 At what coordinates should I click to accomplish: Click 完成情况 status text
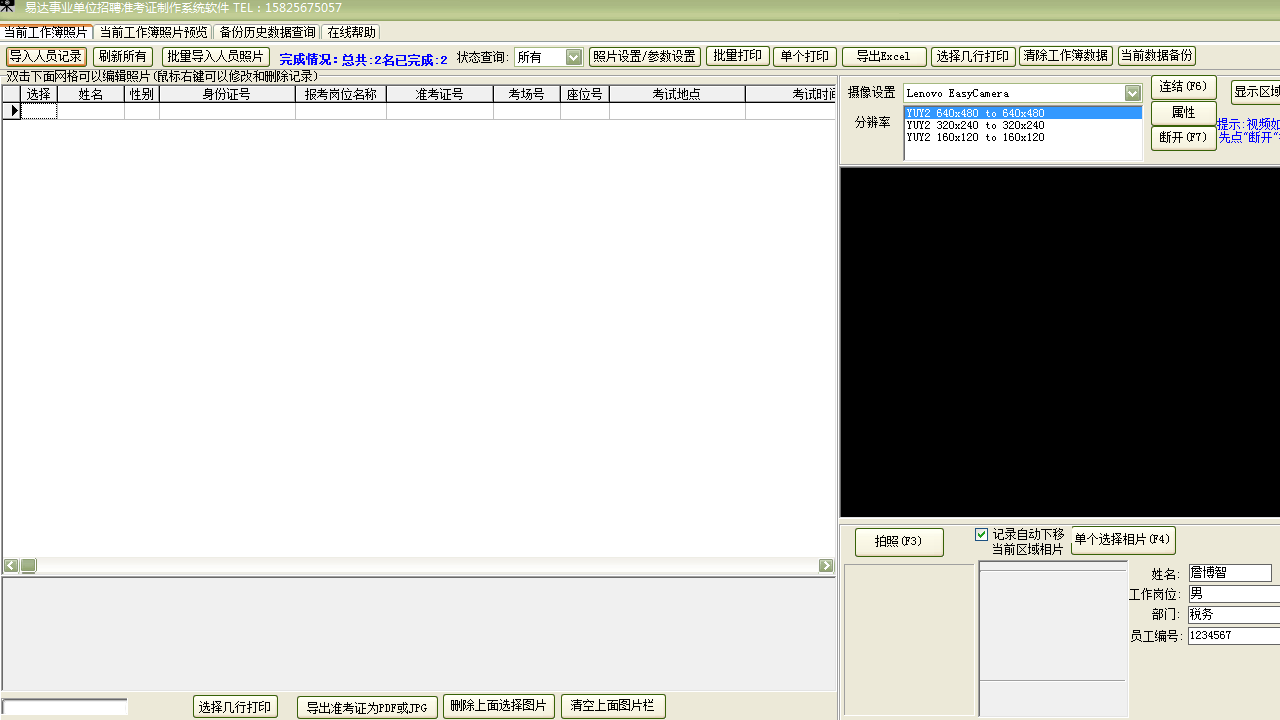(363, 59)
